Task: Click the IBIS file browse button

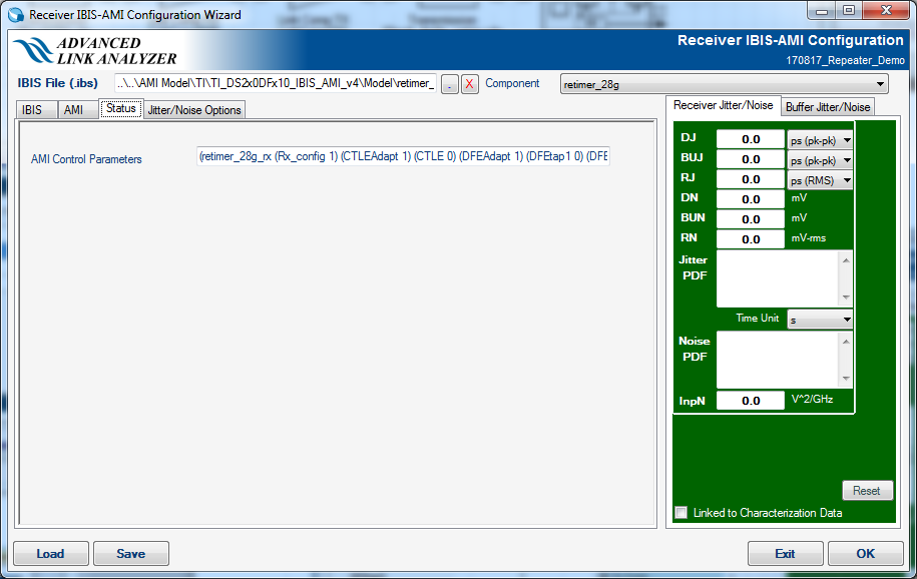Action: tap(449, 84)
